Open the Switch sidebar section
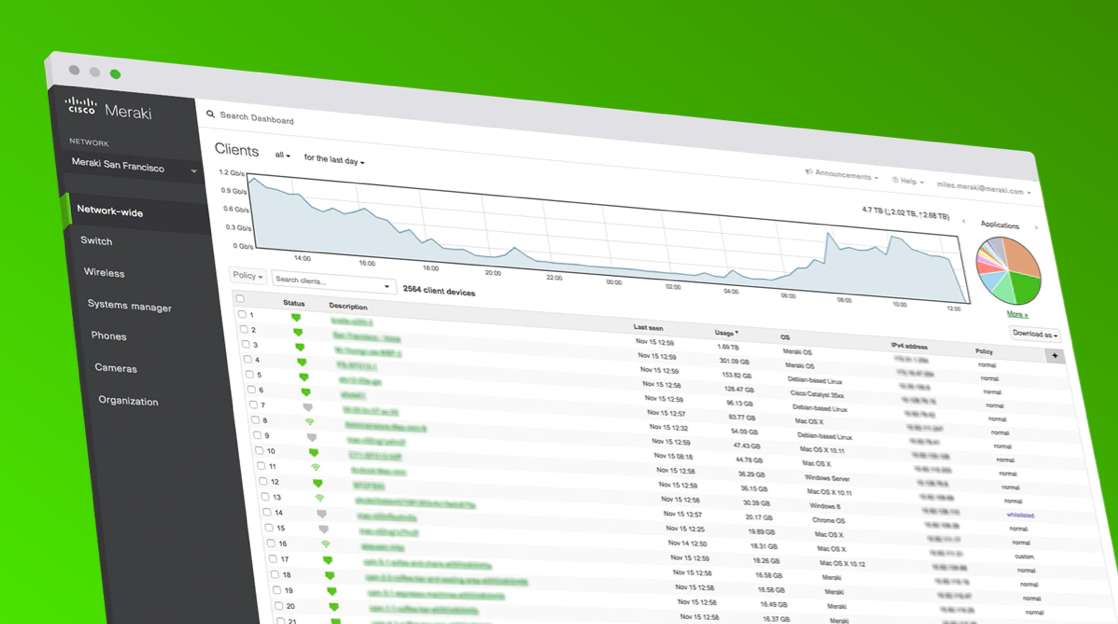The height and width of the screenshot is (624, 1118). (96, 241)
